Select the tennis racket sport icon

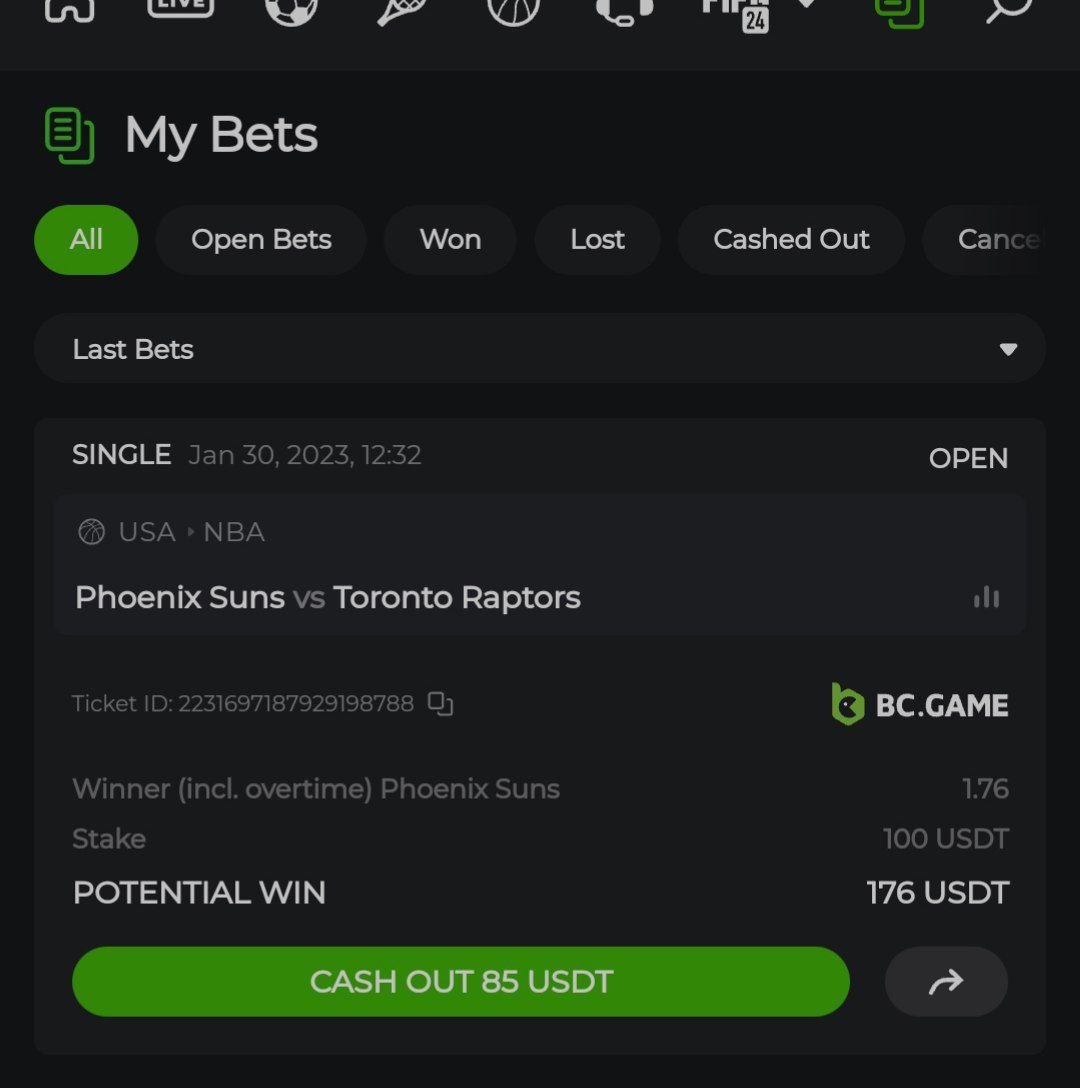(x=401, y=8)
